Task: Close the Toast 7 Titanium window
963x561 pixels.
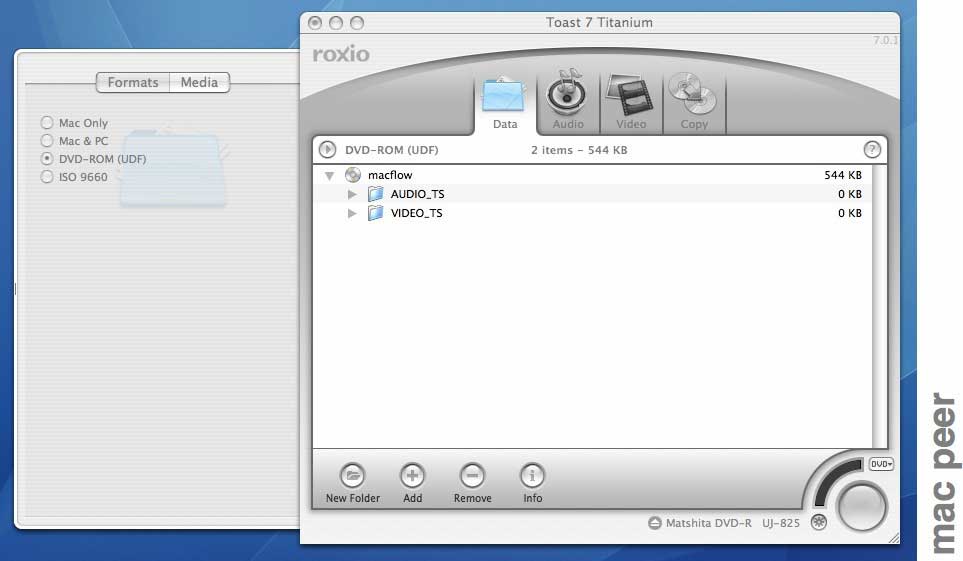Action: pyautogui.click(x=315, y=23)
